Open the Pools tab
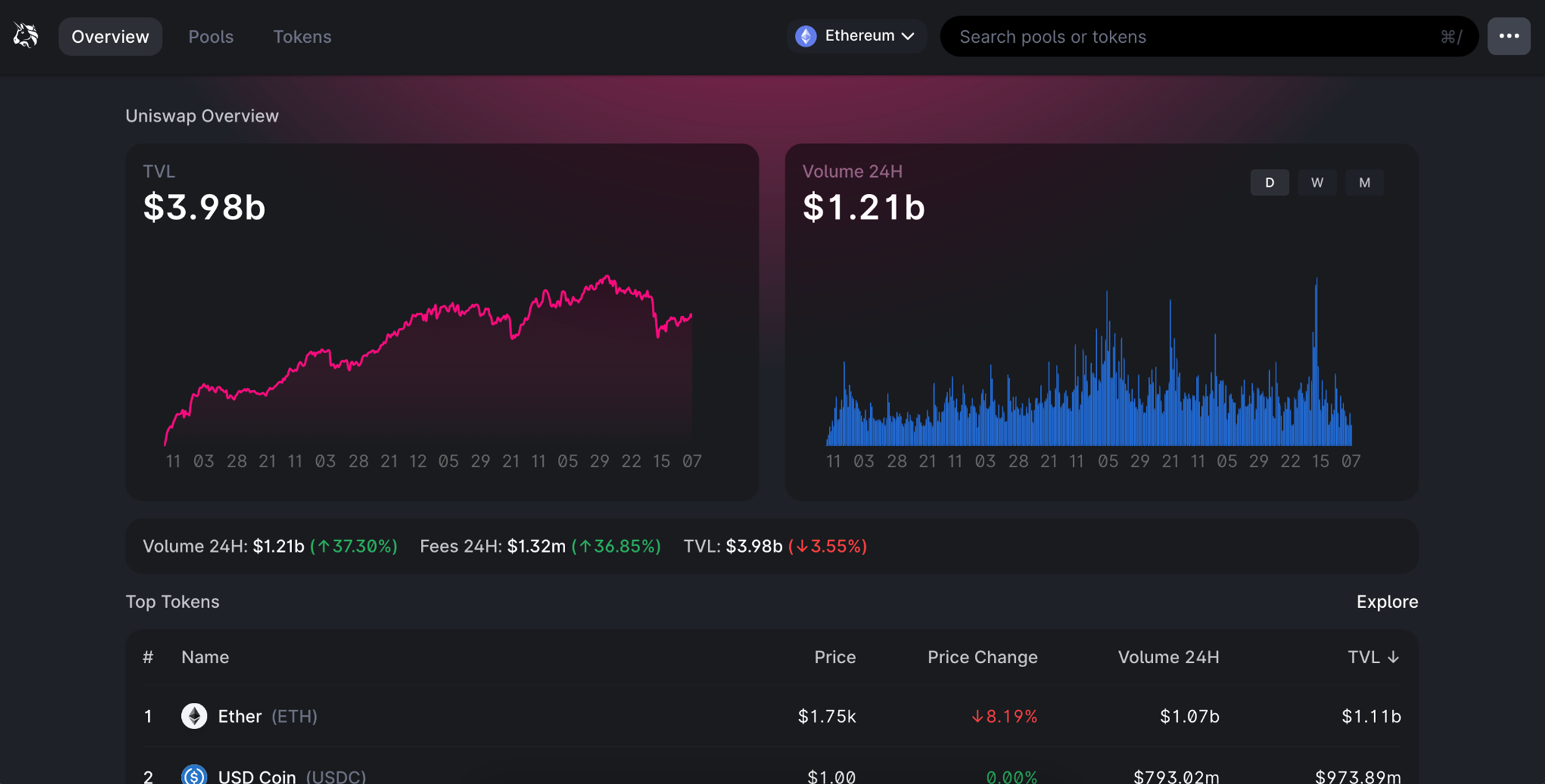Viewport: 1545px width, 784px height. [x=210, y=37]
